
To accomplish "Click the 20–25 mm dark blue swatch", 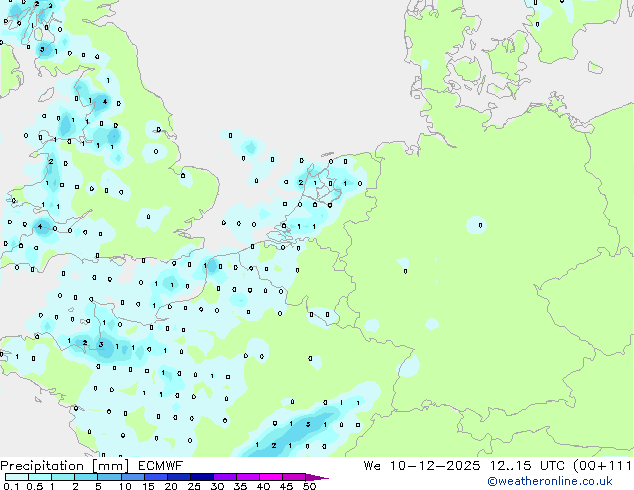I will (x=179, y=477).
